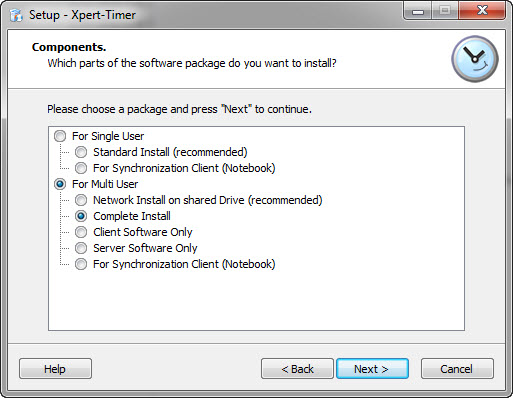Close the Setup window with X
The image size is (513, 398).
(x=482, y=11)
